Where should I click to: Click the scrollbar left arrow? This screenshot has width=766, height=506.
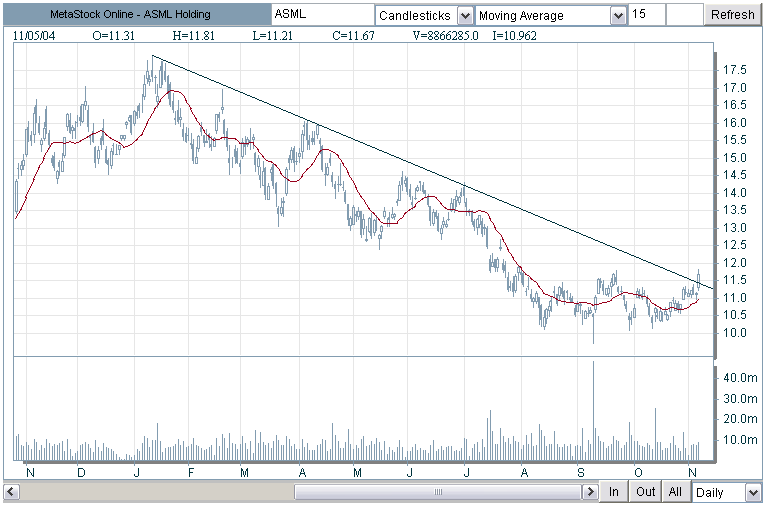pos(12,491)
